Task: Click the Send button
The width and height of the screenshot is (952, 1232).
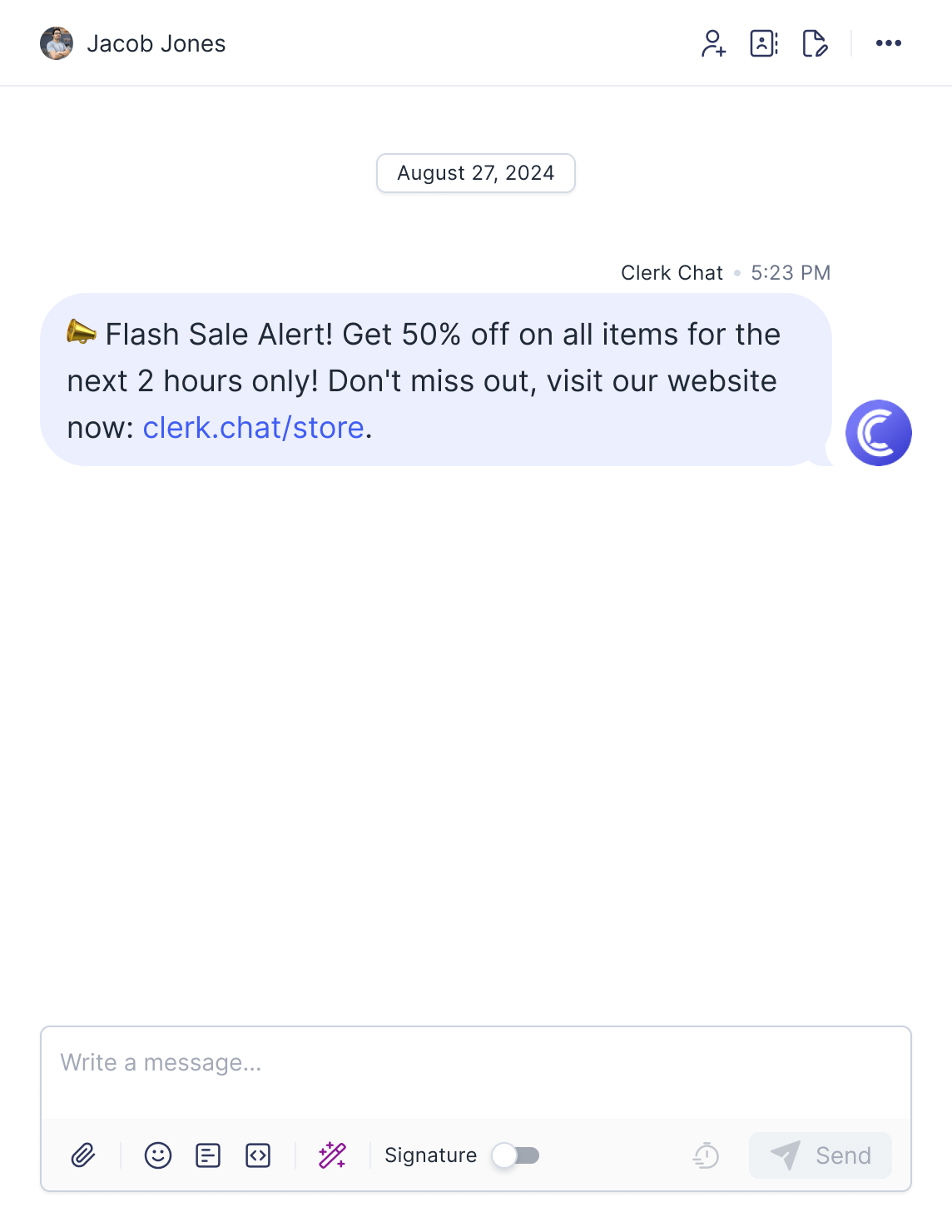Action: point(821,1155)
